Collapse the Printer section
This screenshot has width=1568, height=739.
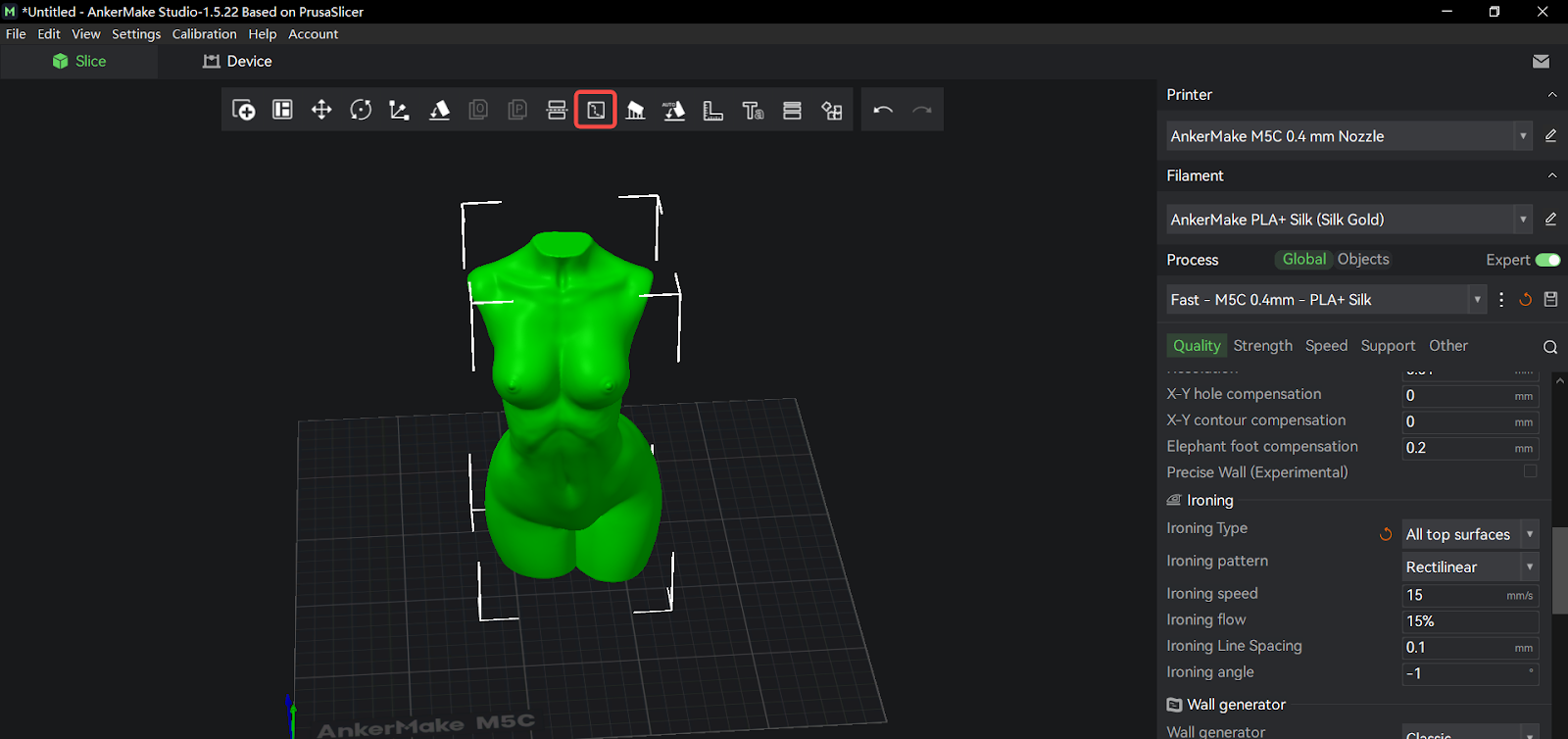1551,95
